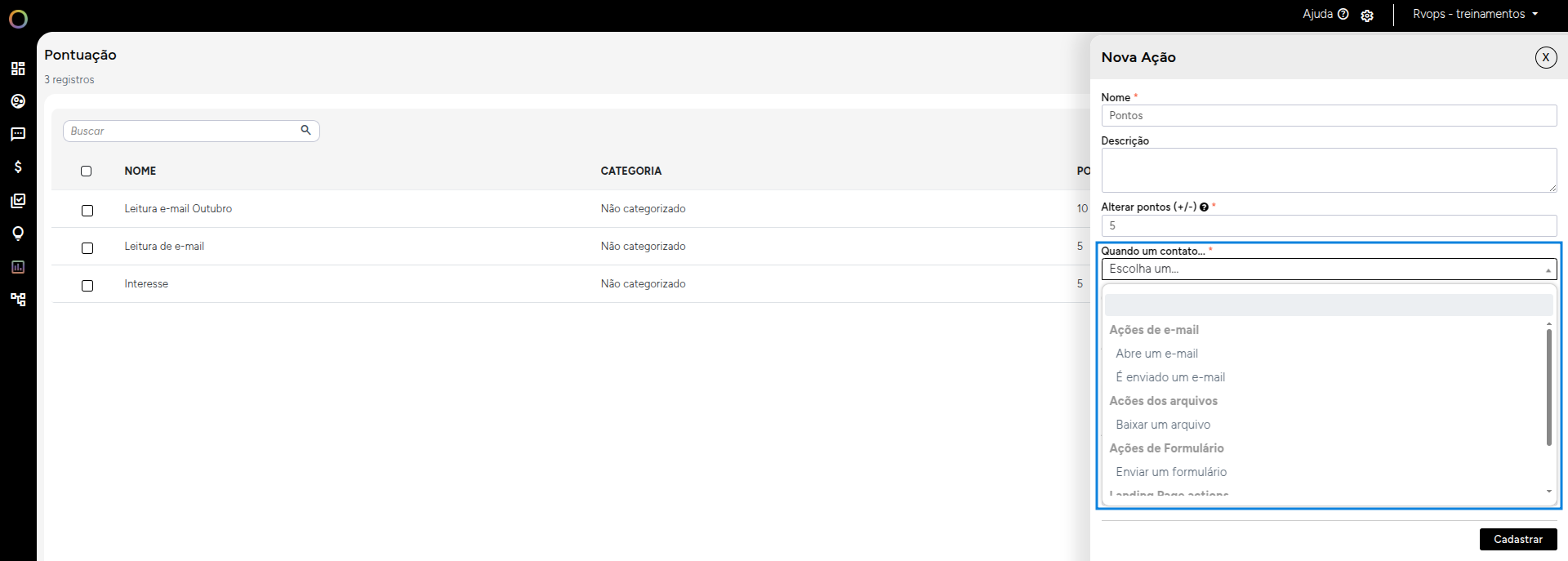The height and width of the screenshot is (561, 1568).
Task: Click into the Buscar search field
Action: point(183,131)
